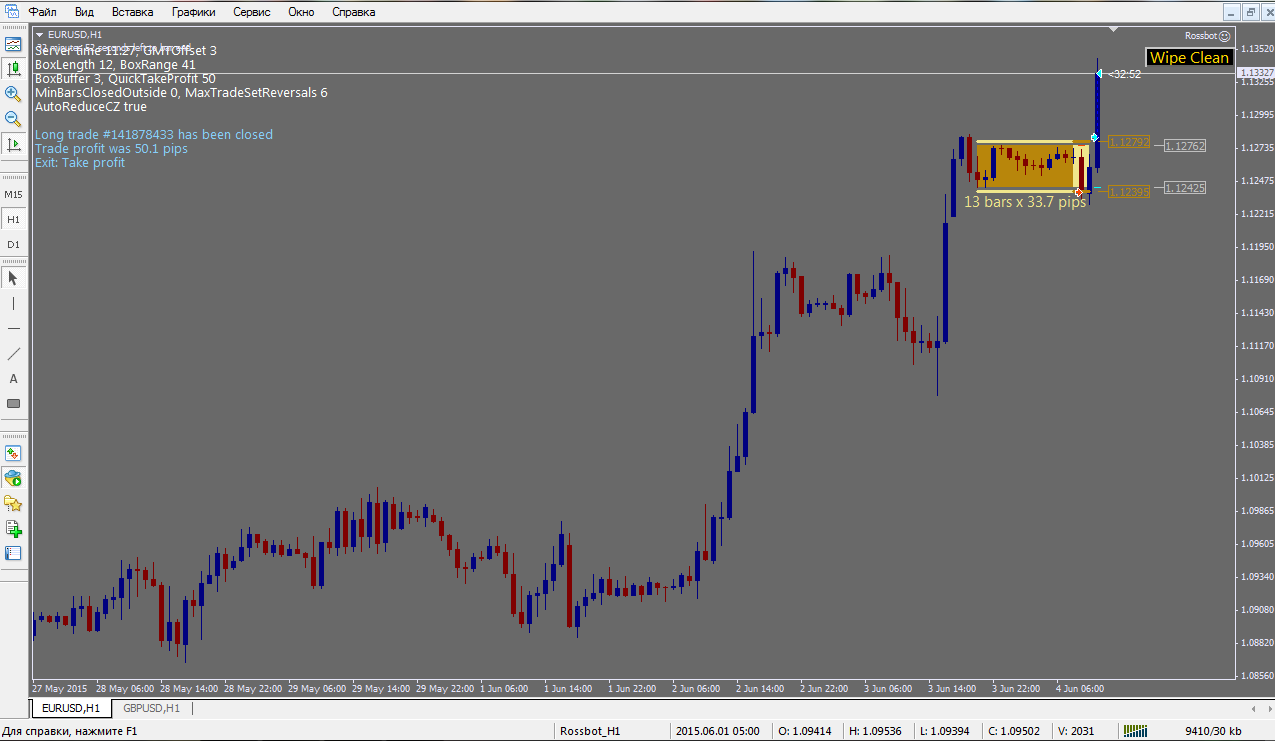Select the candlestick chart type icon

[13, 69]
